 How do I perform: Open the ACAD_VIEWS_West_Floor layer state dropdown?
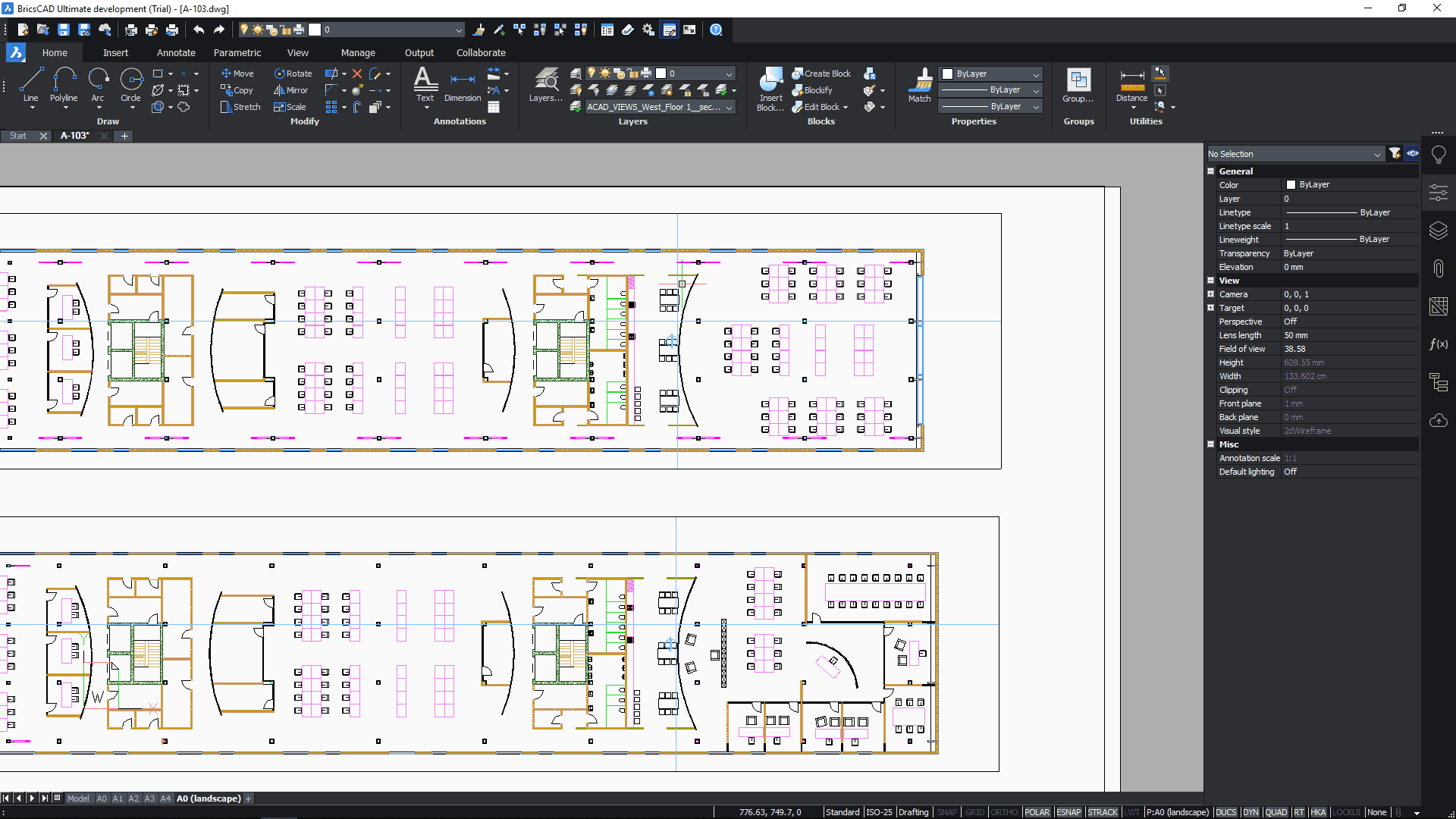point(660,107)
